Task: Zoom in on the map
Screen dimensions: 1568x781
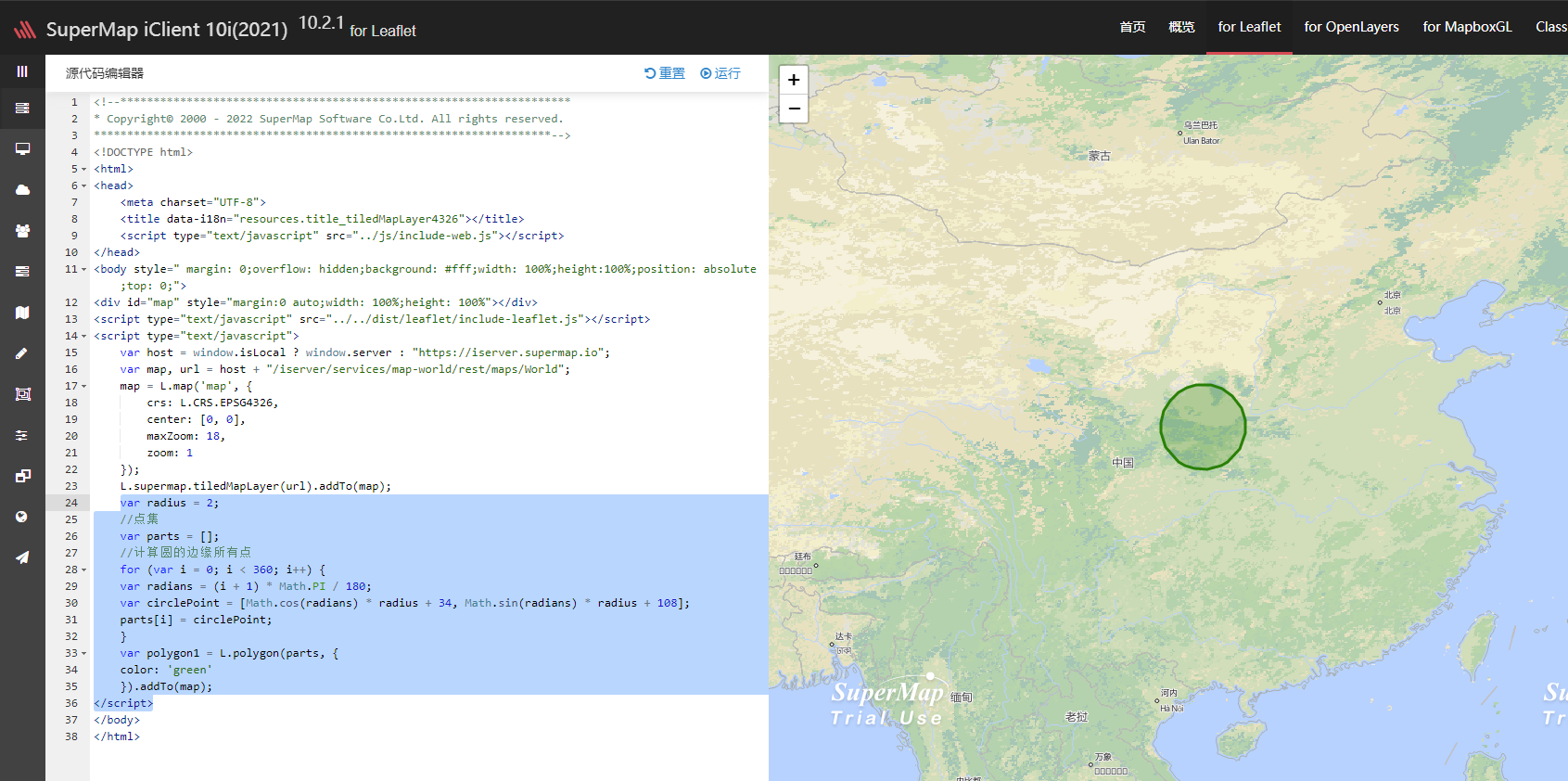Action: [x=794, y=80]
